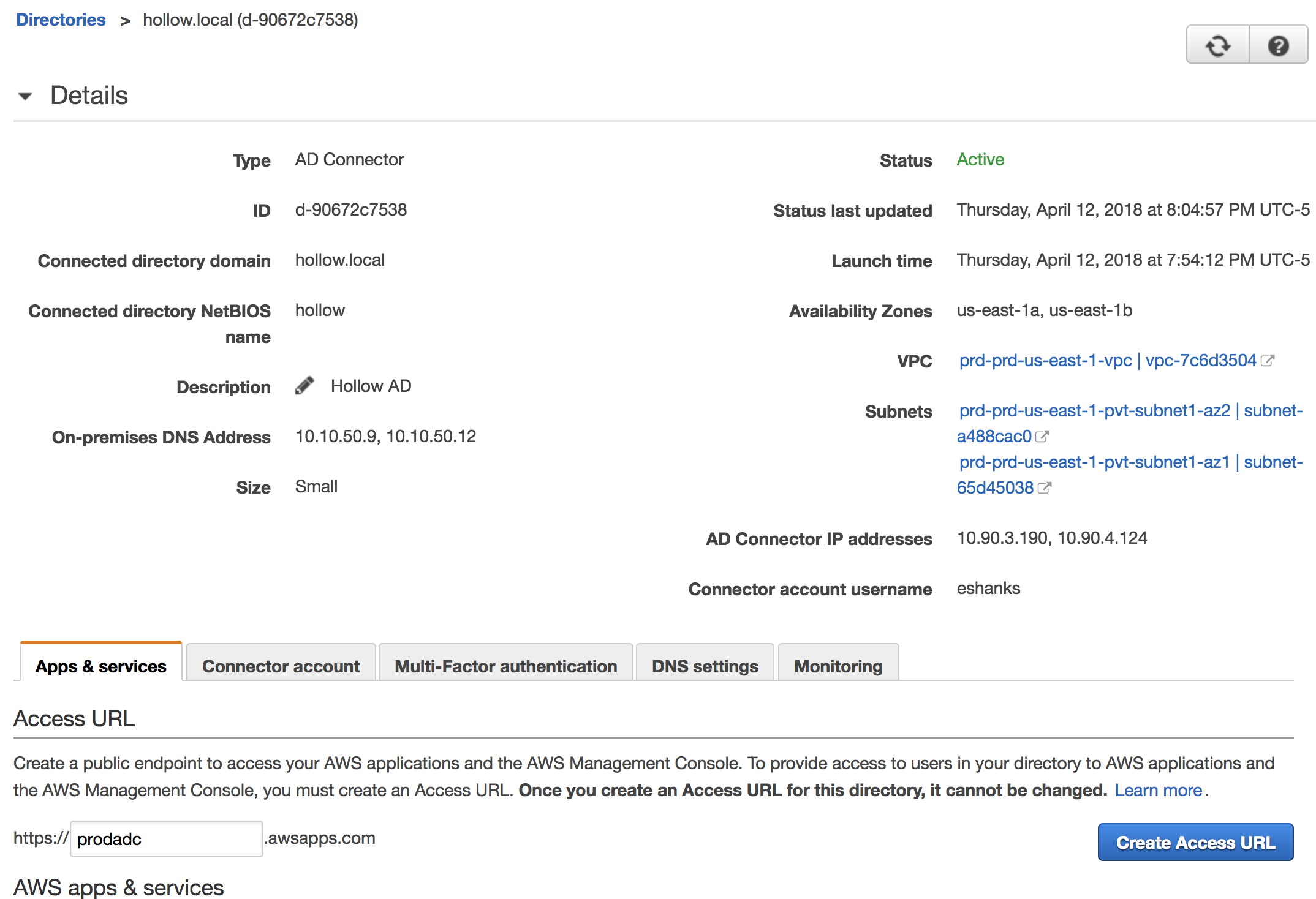Image resolution: width=1316 pixels, height=899 pixels.
Task: Open the prd-prd-us-east-1-pvt-subnet1-az1 subnet link
Action: coord(1094,462)
